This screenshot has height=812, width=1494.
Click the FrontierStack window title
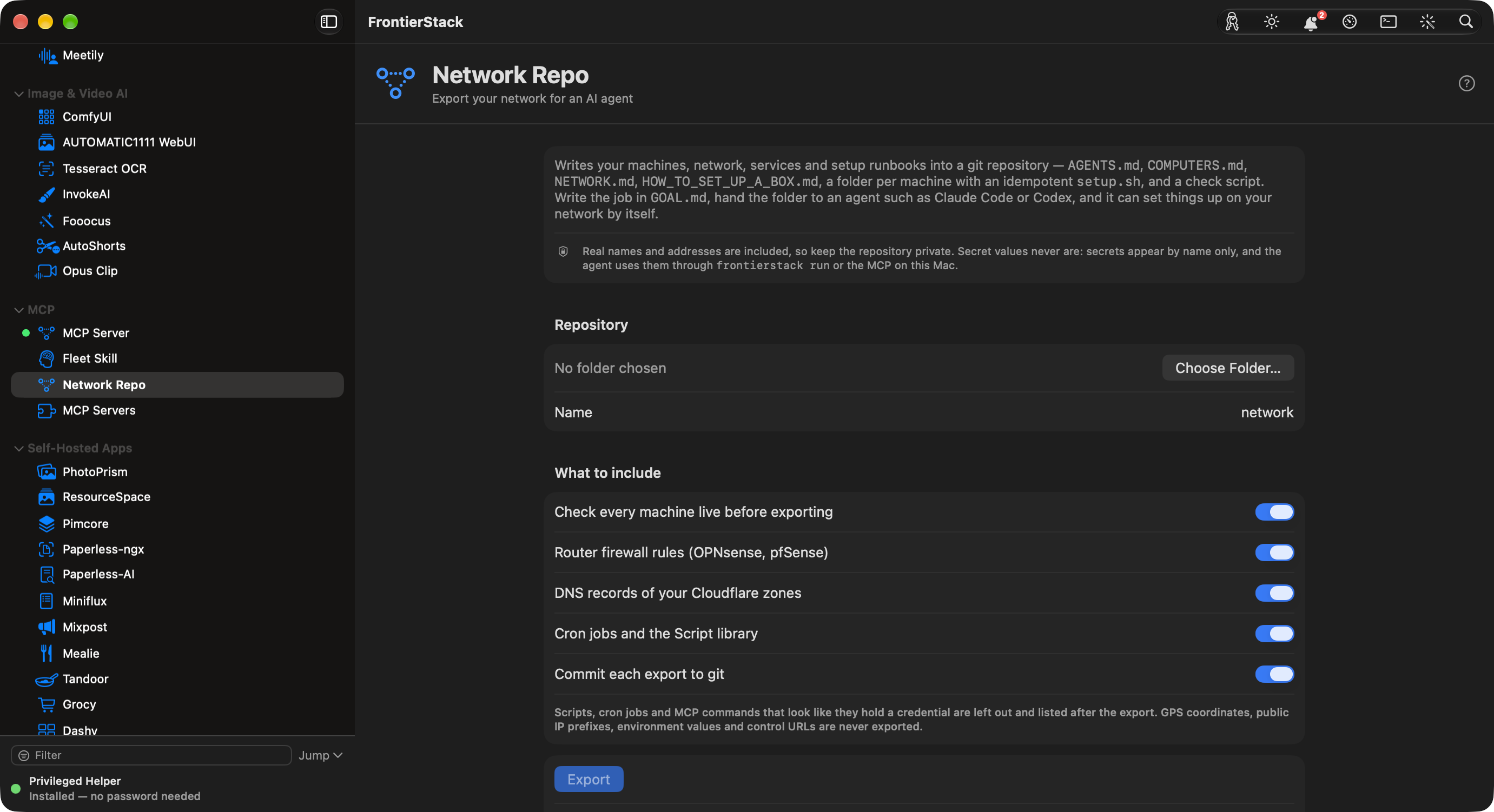(x=415, y=22)
